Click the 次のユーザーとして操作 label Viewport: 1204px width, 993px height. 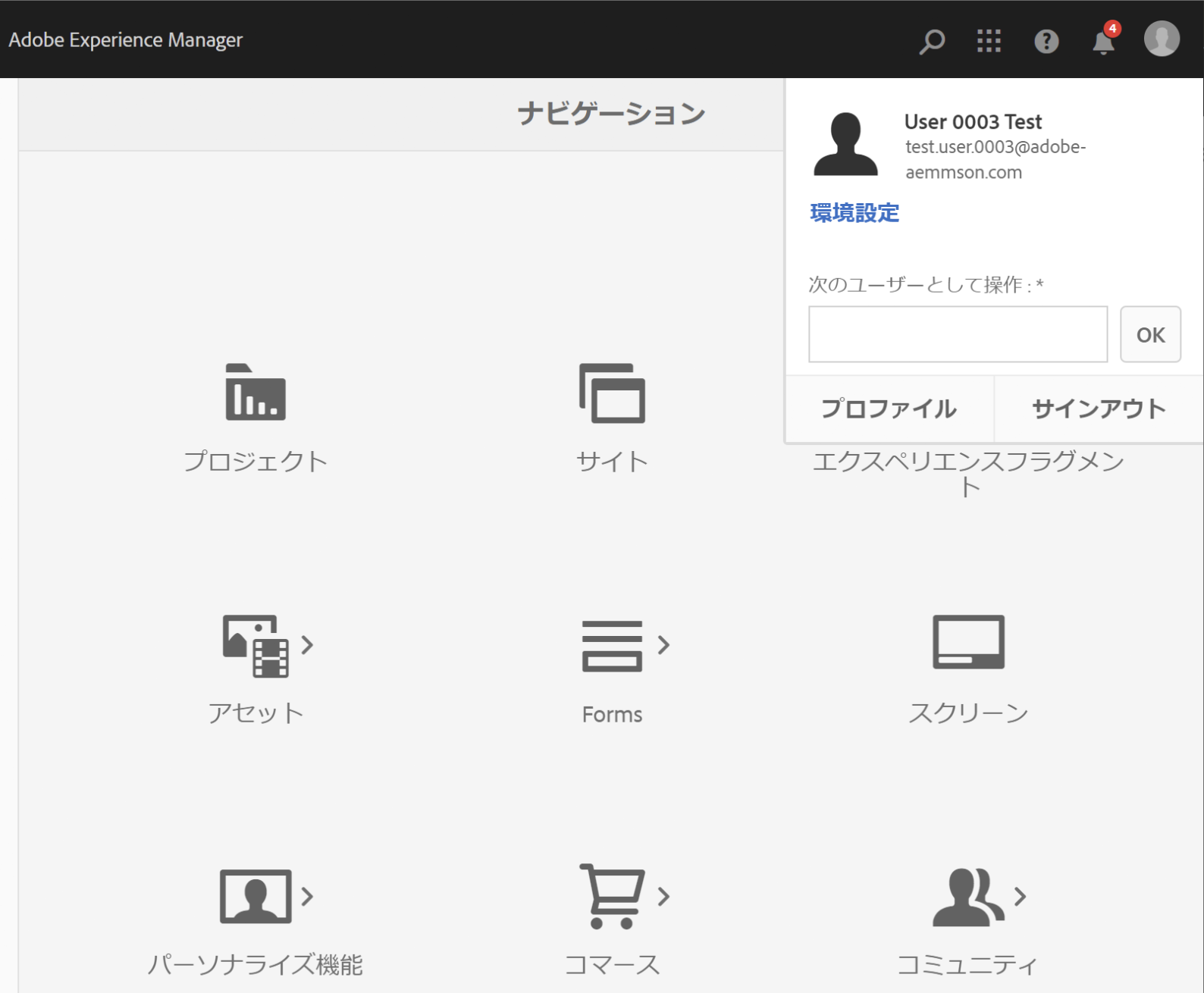tap(926, 284)
